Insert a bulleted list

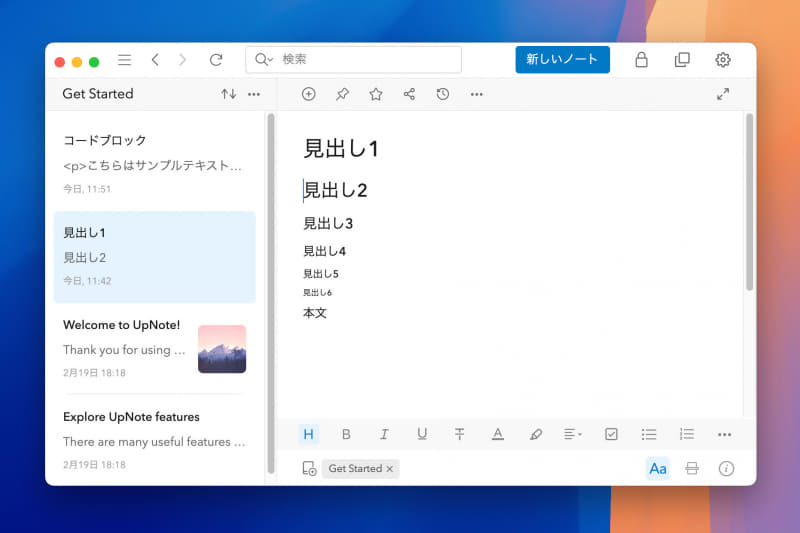point(649,434)
